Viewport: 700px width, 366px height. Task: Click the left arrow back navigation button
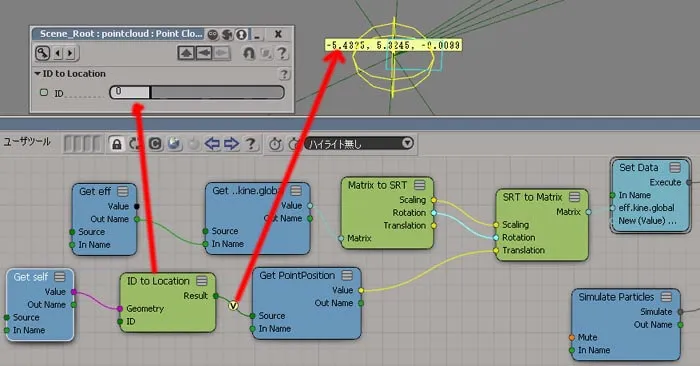pos(204,53)
